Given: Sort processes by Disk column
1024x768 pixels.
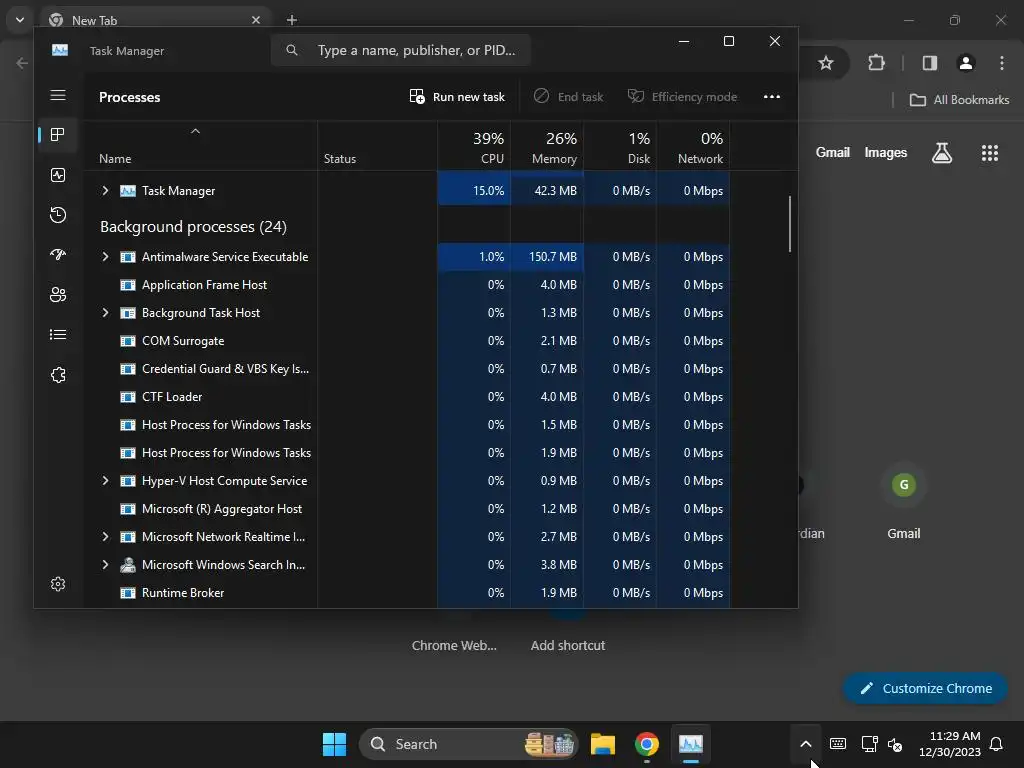Looking at the screenshot, I should pyautogui.click(x=620, y=147).
